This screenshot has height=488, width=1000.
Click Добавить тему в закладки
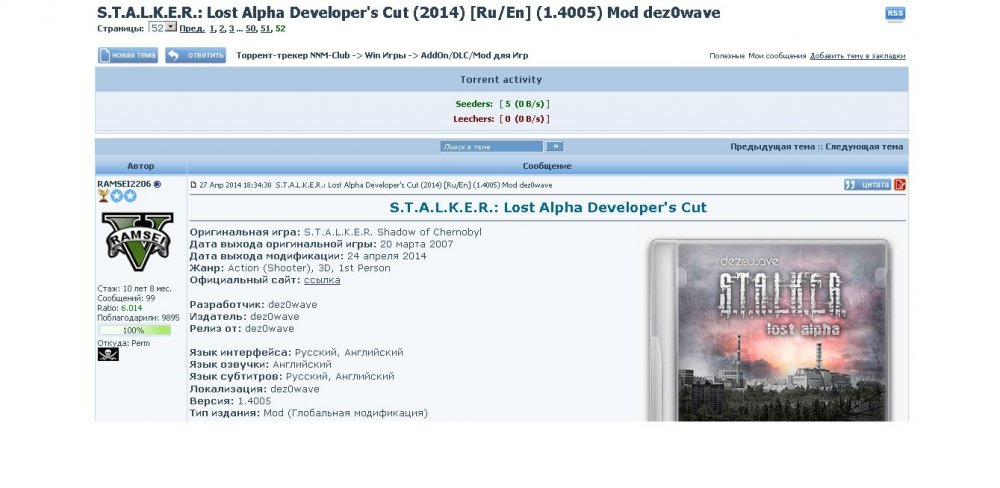[857, 56]
